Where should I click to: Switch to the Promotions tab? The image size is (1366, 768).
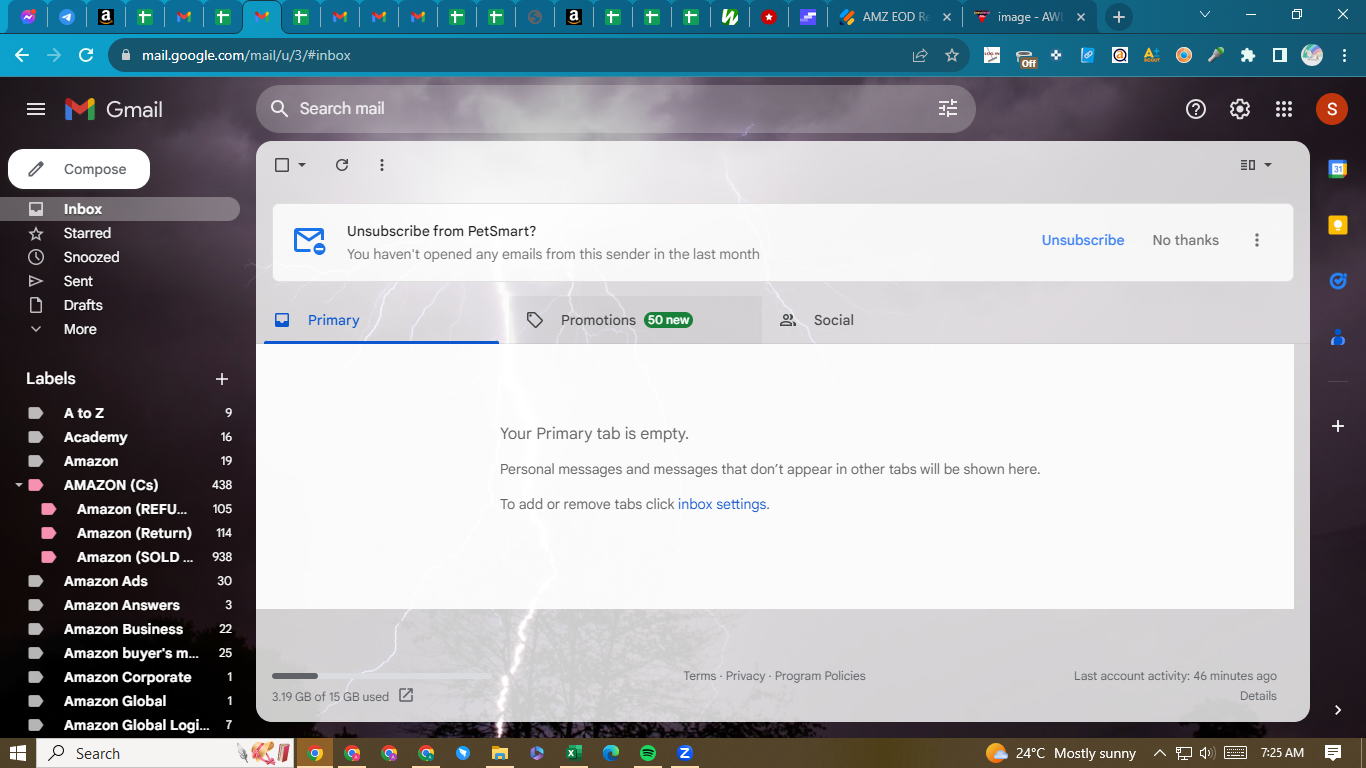coord(636,320)
